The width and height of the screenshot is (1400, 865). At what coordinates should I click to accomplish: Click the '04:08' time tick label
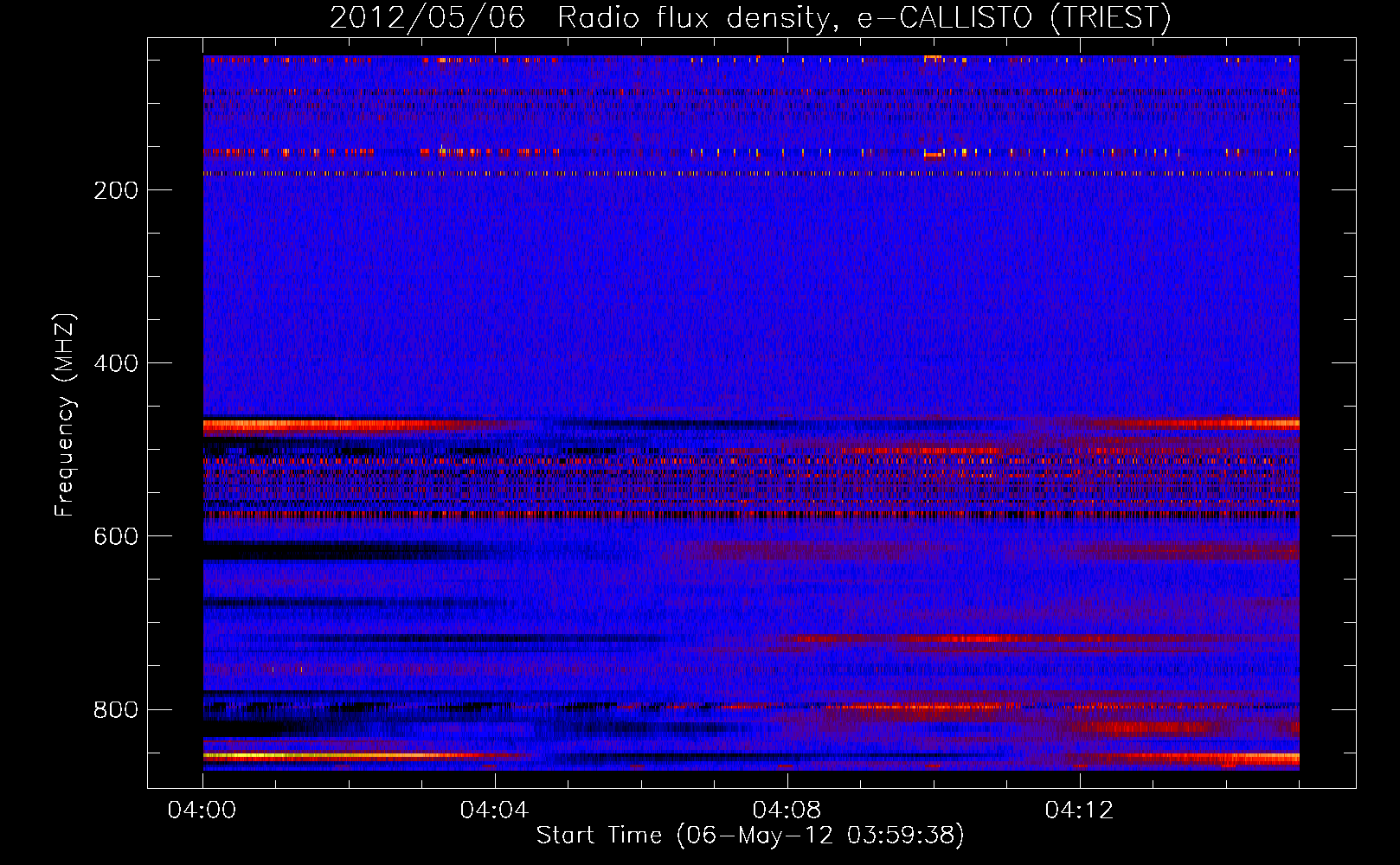coord(787,811)
